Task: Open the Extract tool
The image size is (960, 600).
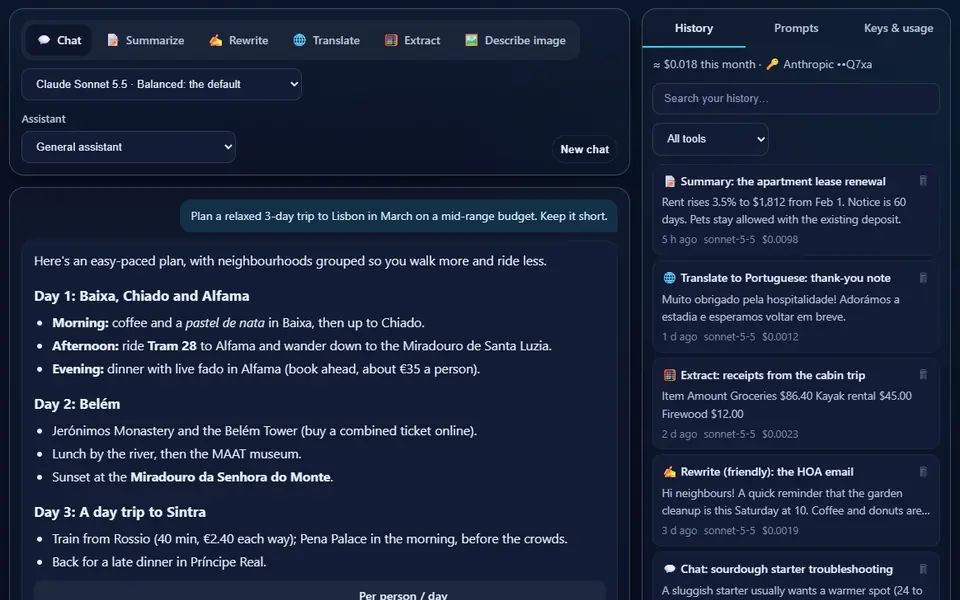Action: [412, 40]
